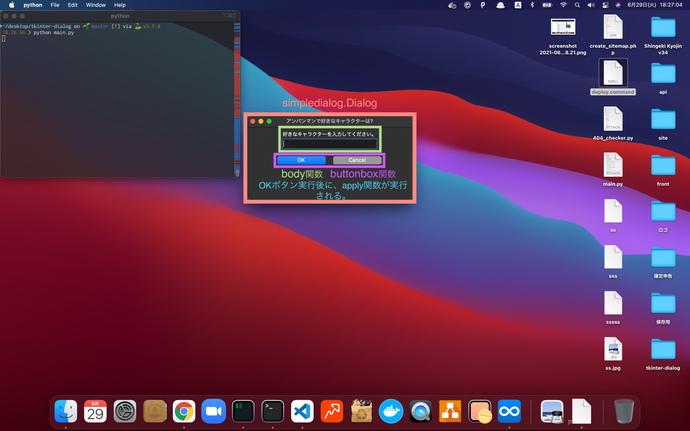Select the ロゴ folder on the desktop
Viewport: 690px width, 431px height.
click(x=663, y=216)
